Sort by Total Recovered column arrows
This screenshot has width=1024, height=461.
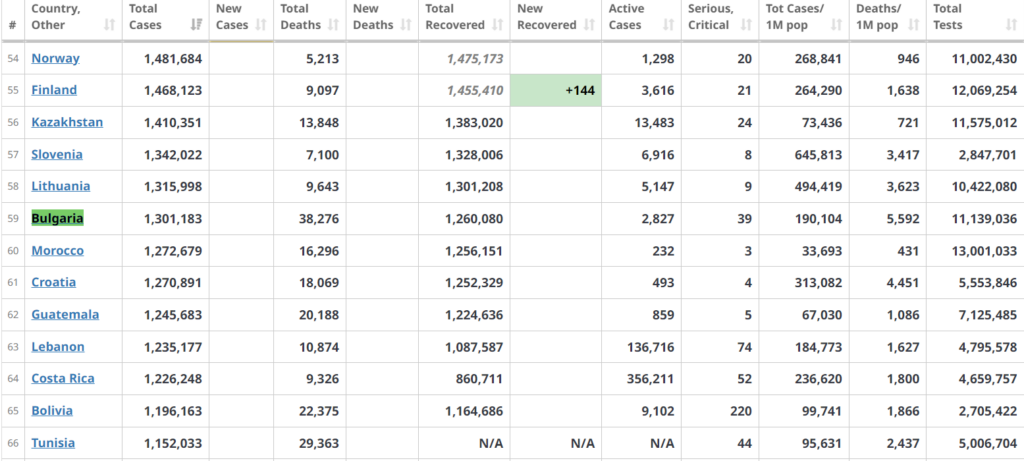497,25
